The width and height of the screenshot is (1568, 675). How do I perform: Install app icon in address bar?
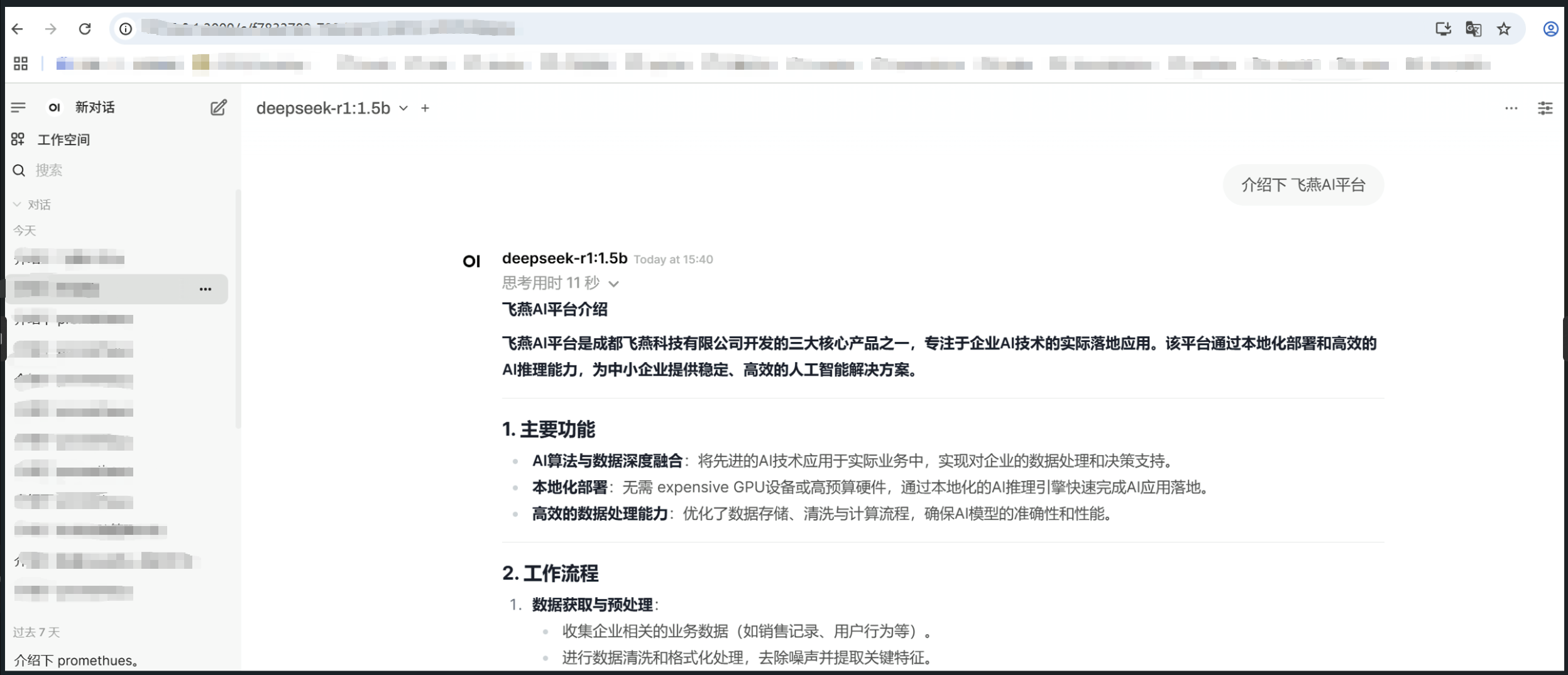click(1443, 29)
